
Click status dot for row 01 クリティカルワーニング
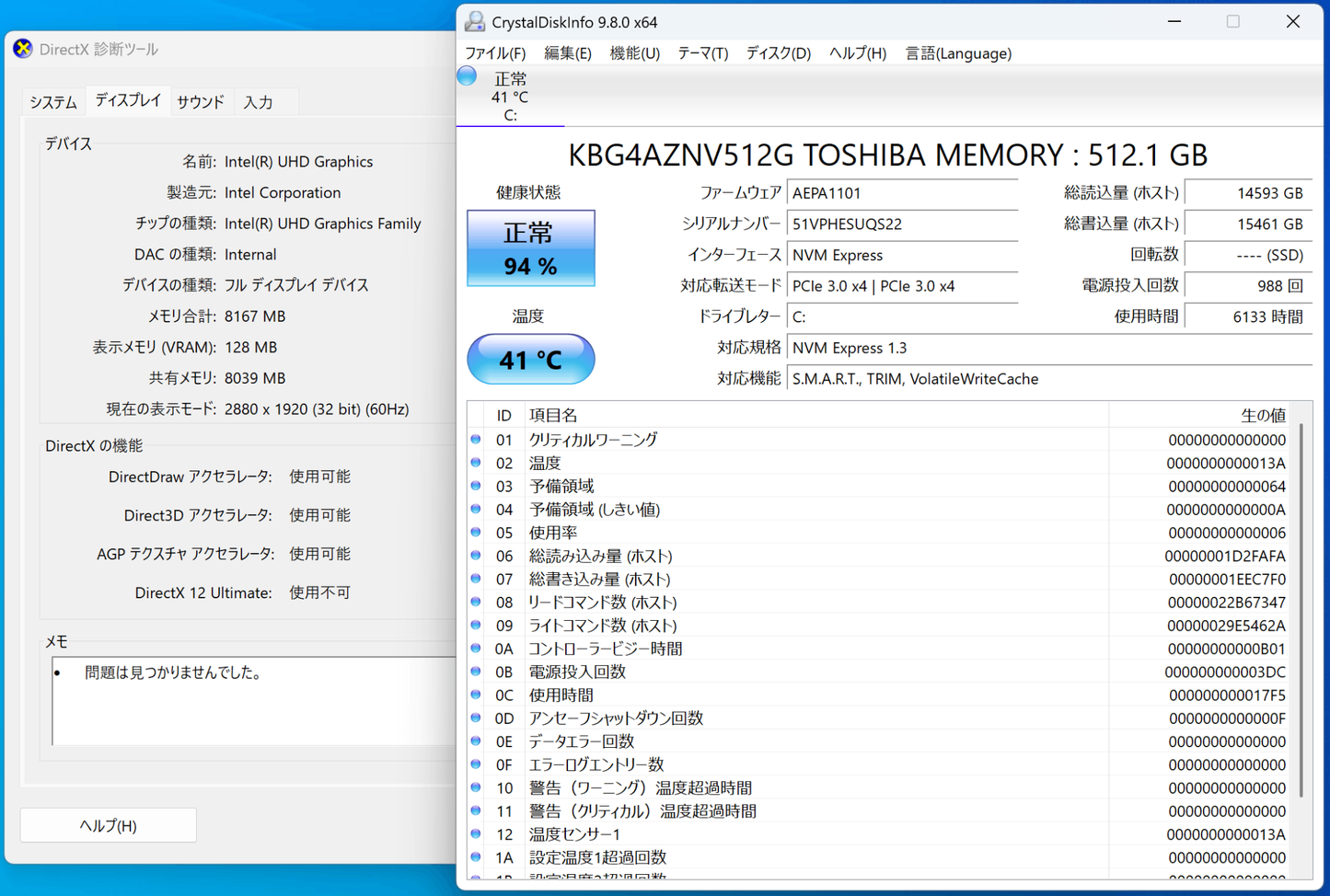[x=476, y=439]
